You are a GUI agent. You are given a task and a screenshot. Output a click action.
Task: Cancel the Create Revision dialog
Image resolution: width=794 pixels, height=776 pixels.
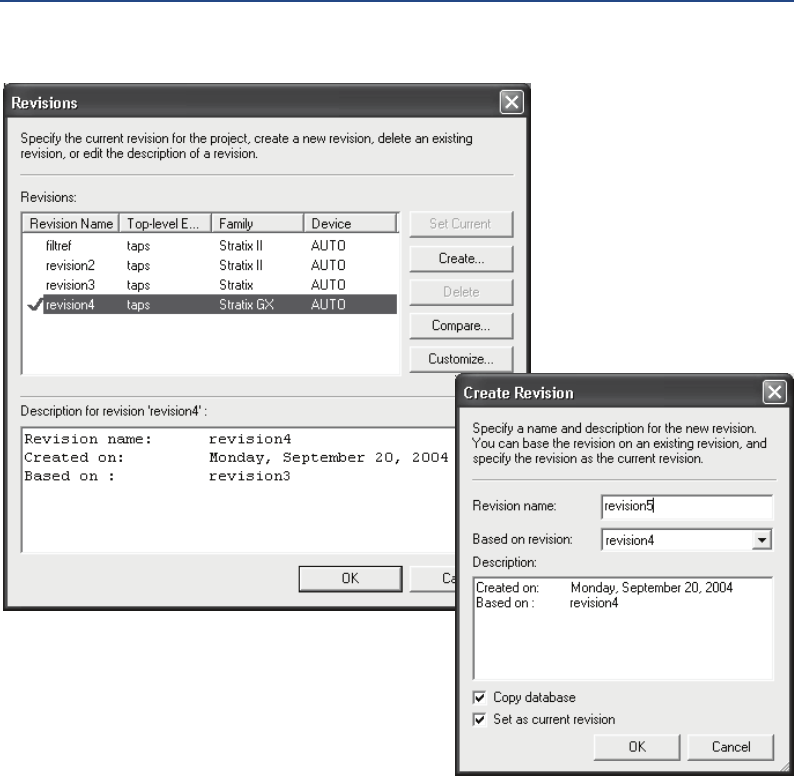pos(733,747)
